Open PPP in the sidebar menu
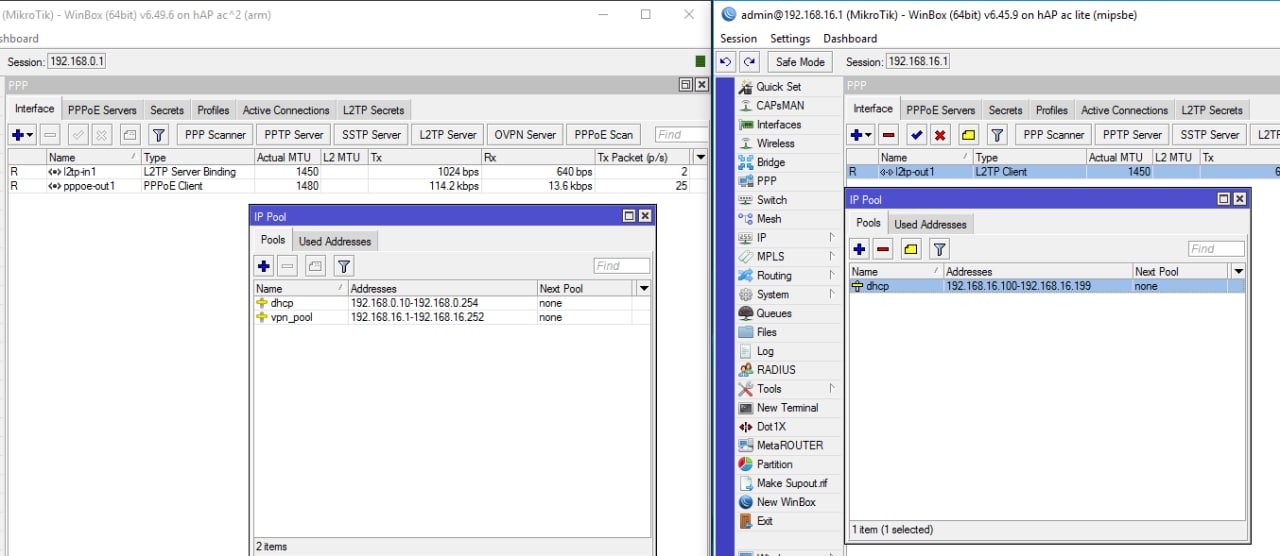The height and width of the screenshot is (556, 1280). 766,182
